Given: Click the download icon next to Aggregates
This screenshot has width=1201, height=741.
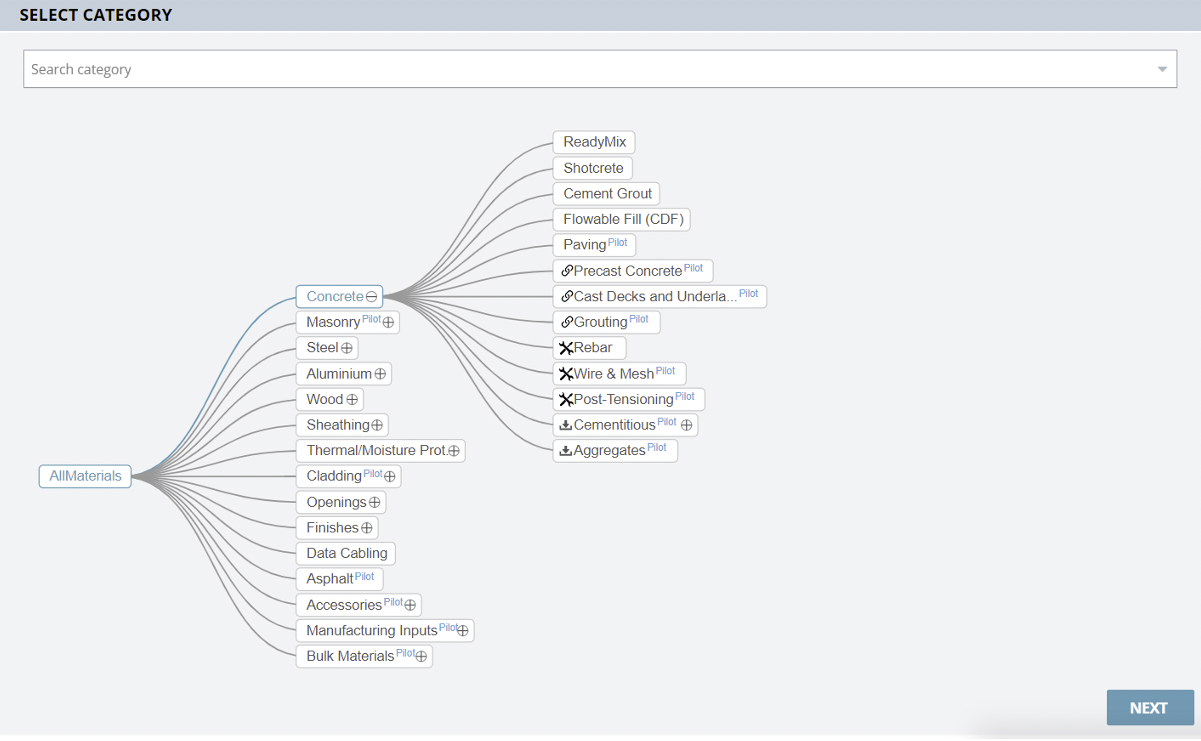Looking at the screenshot, I should click(x=566, y=451).
